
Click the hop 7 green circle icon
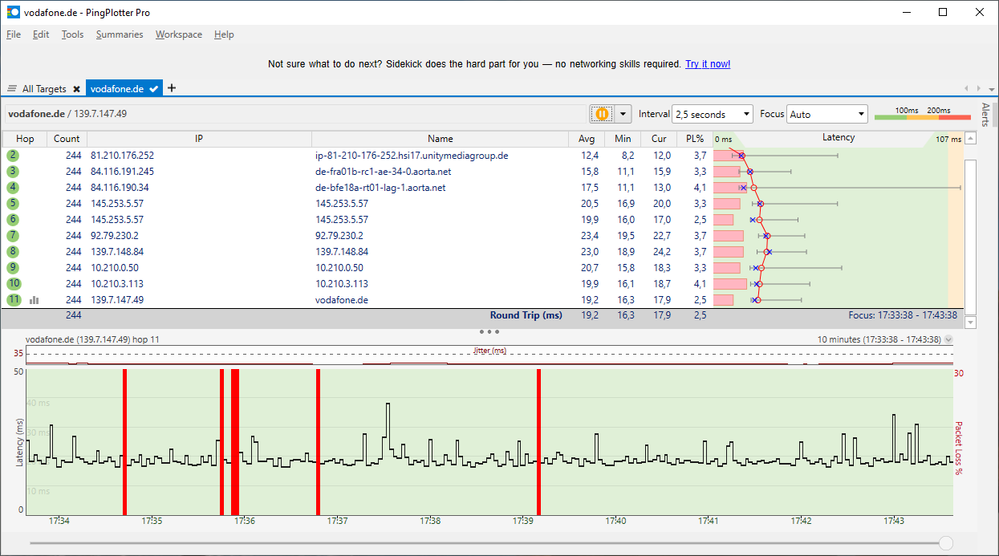(13, 236)
